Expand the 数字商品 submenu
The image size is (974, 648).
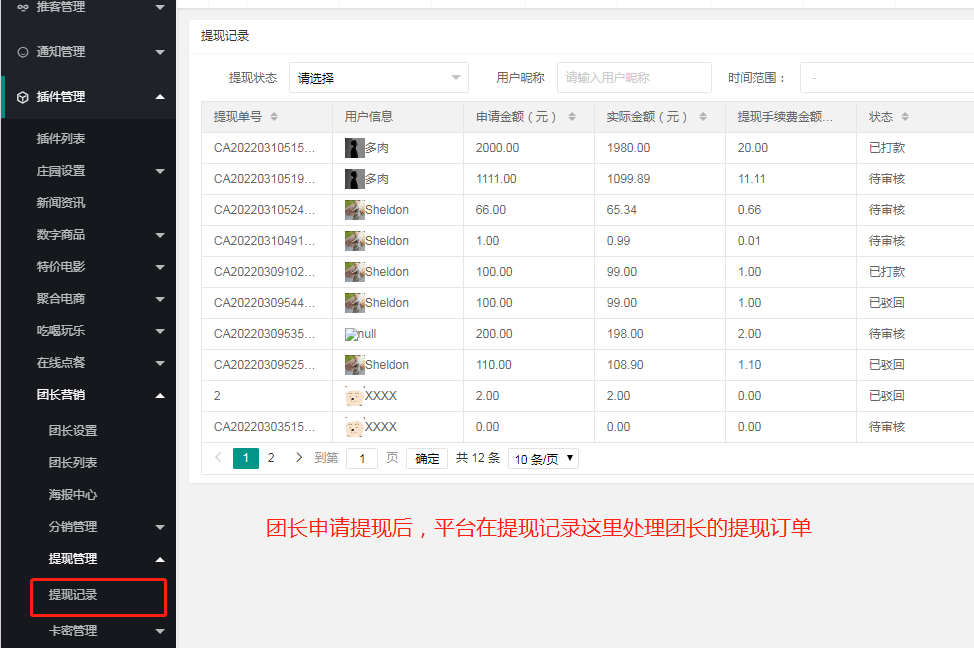coord(160,235)
